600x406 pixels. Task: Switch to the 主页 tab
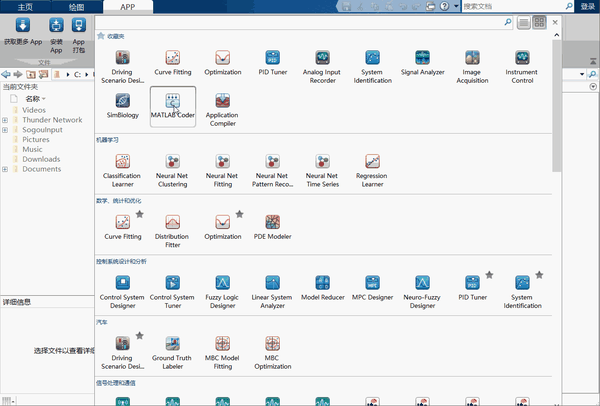click(25, 7)
